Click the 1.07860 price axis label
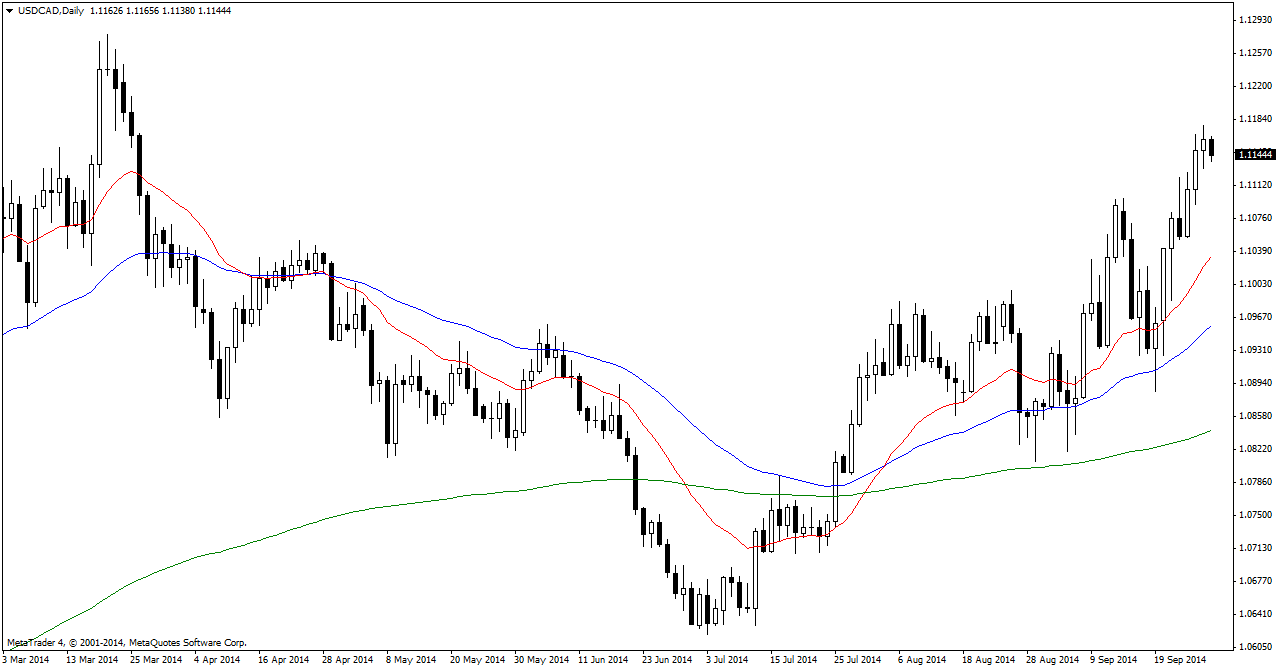1276x668 pixels. coord(1254,482)
